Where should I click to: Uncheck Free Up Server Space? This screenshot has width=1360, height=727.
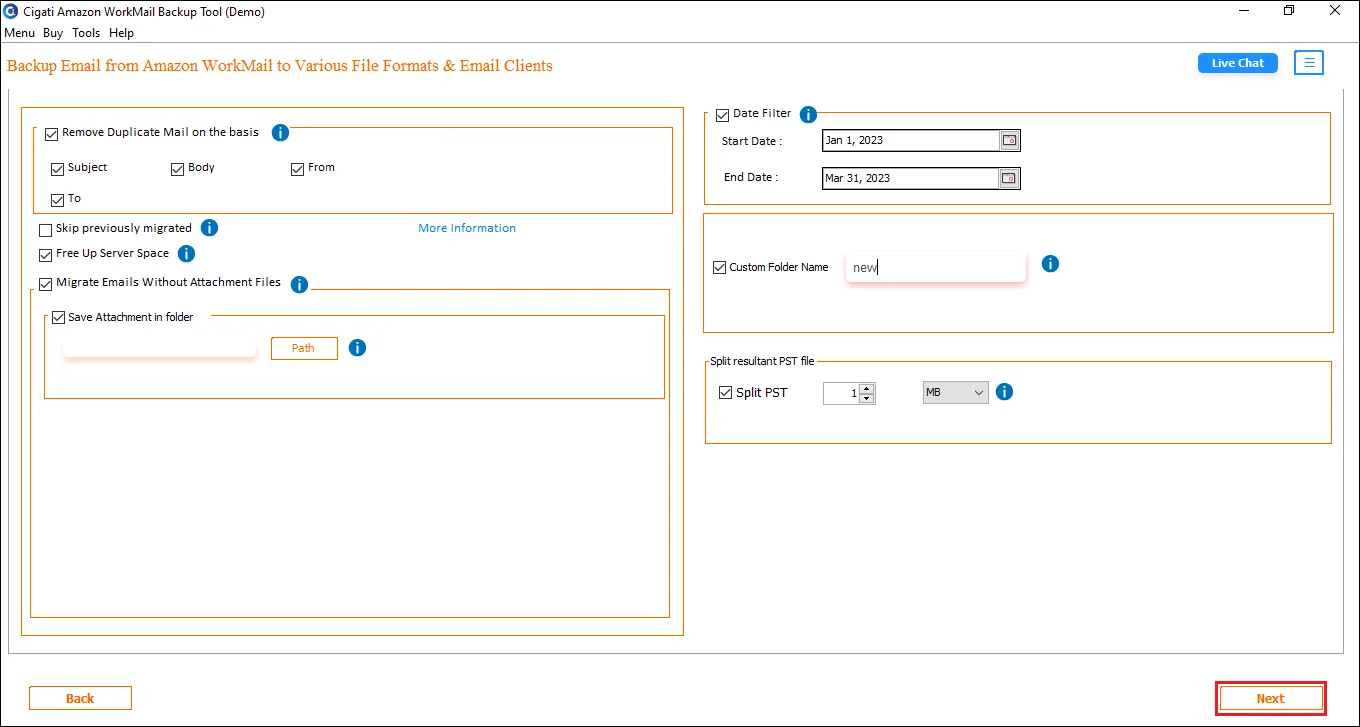46,255
